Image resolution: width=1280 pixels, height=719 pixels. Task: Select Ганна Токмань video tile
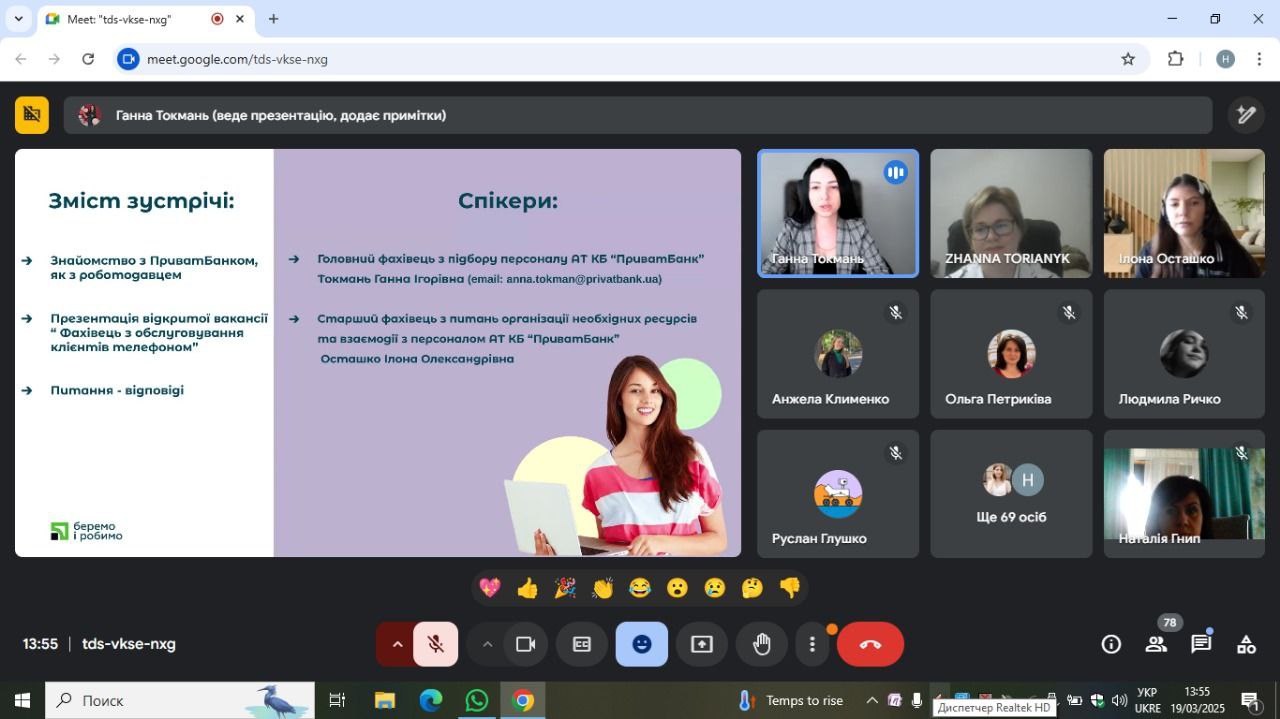click(838, 213)
